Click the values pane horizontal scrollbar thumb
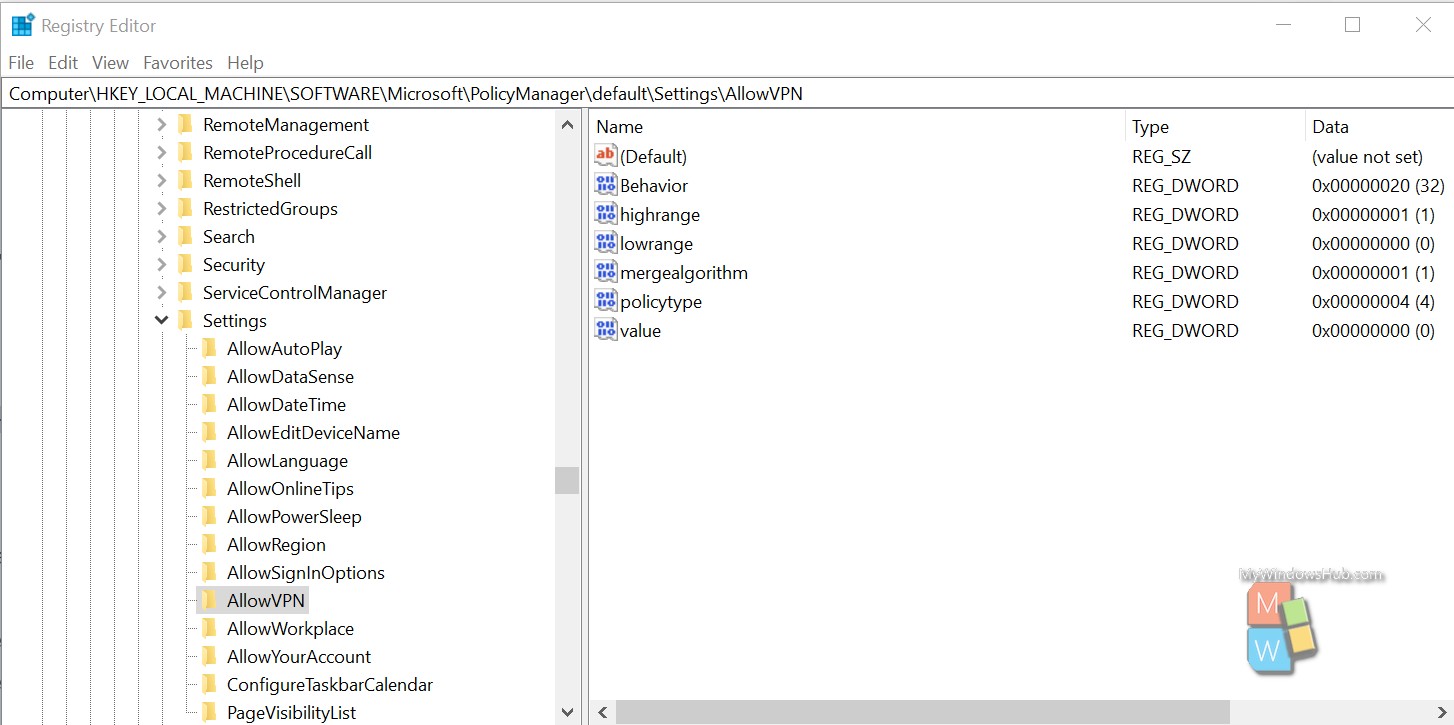Viewport: 1454px width, 725px height. [x=923, y=713]
